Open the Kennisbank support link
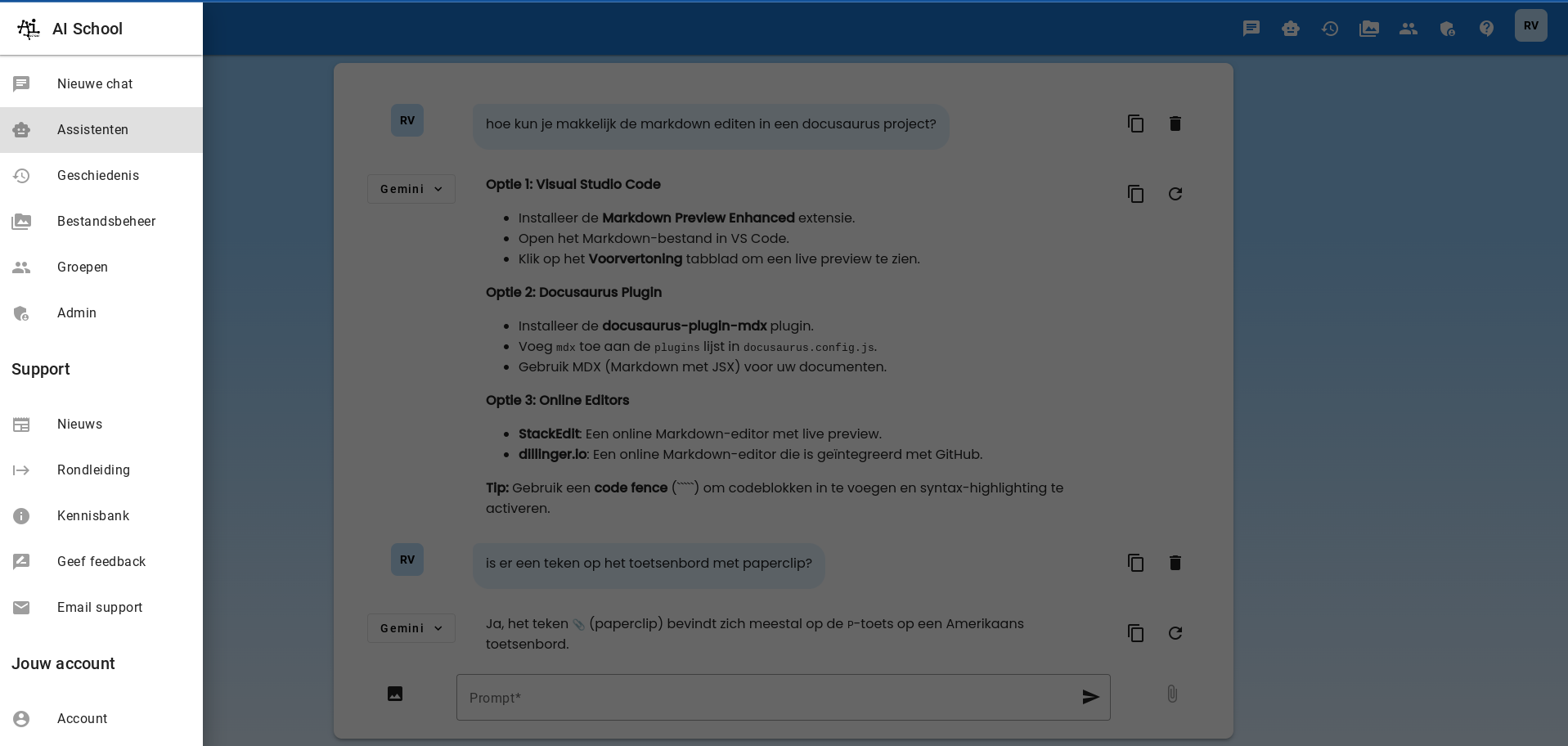The image size is (1568, 746). tap(93, 516)
